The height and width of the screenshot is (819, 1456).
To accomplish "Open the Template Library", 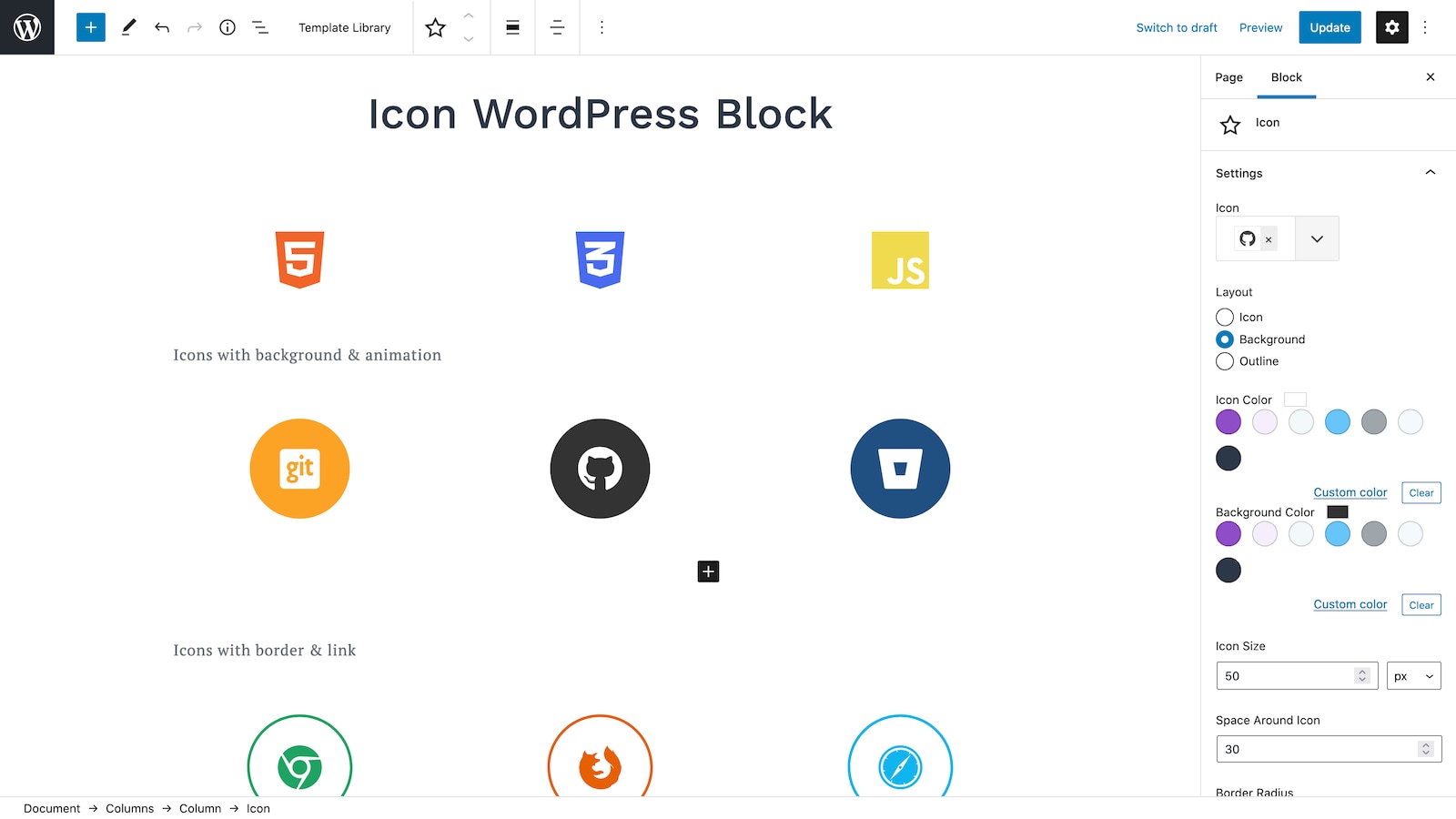I will [x=344, y=27].
